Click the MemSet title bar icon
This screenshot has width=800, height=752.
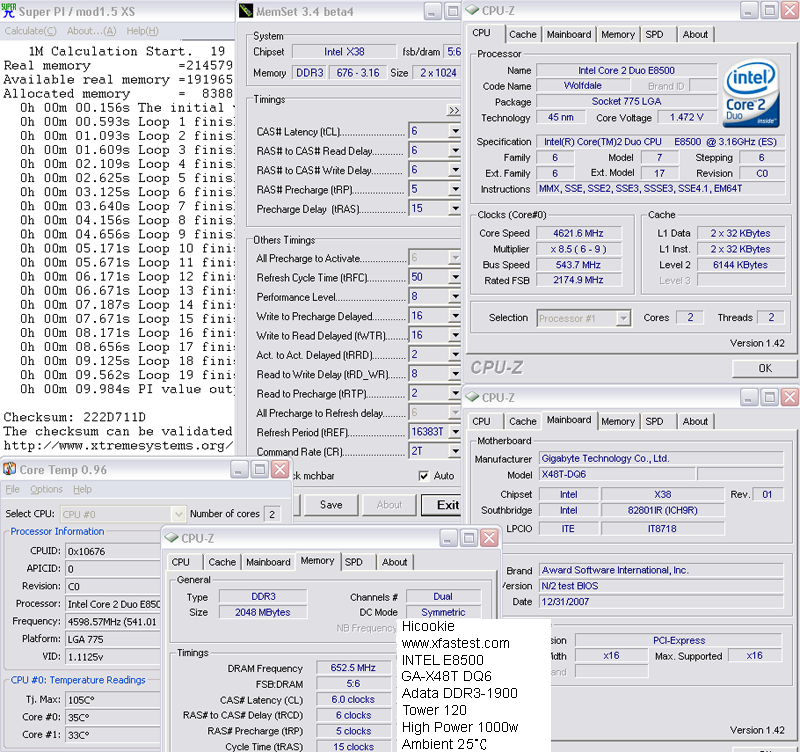tap(246, 11)
